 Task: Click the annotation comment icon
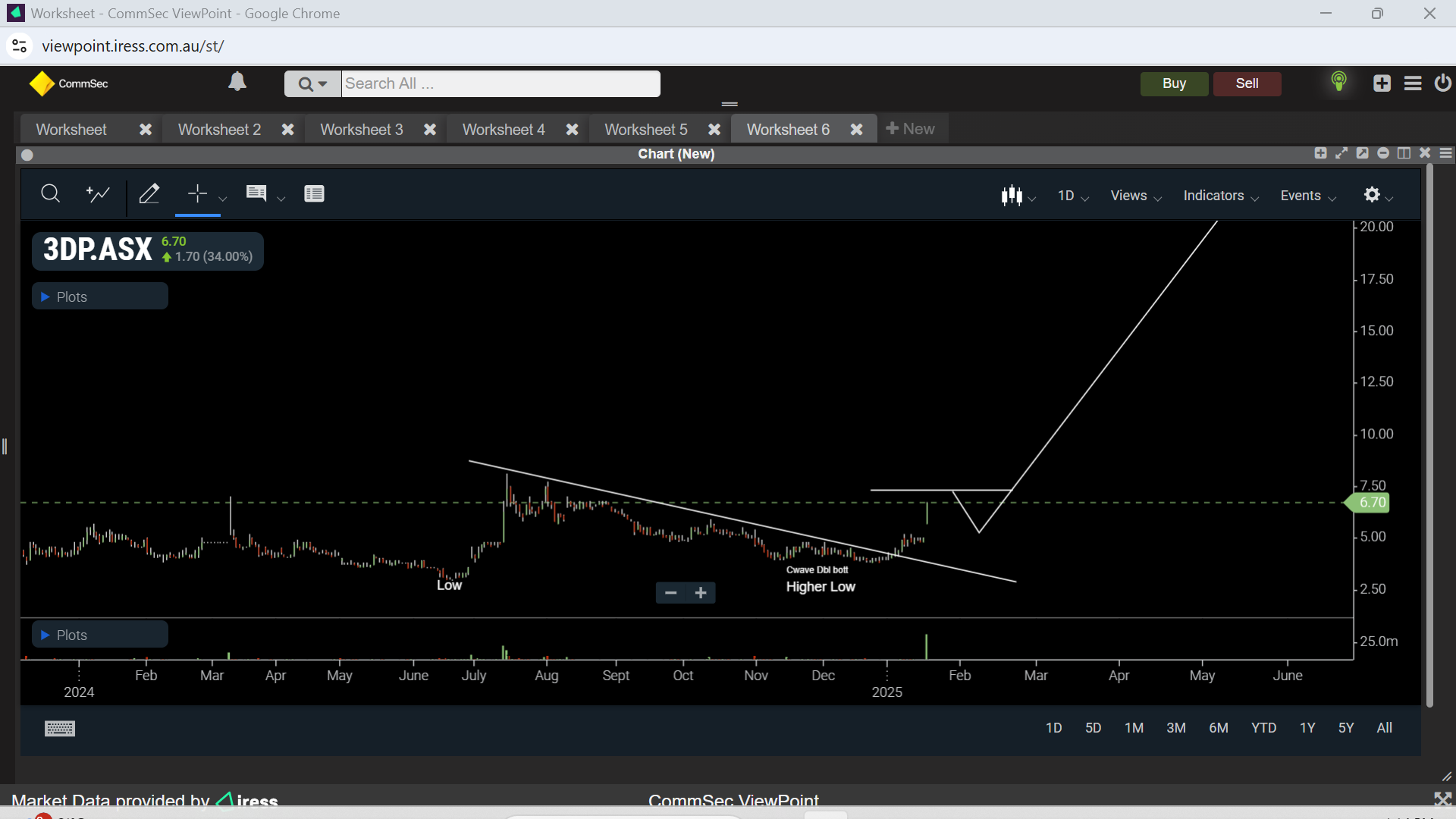(x=256, y=194)
